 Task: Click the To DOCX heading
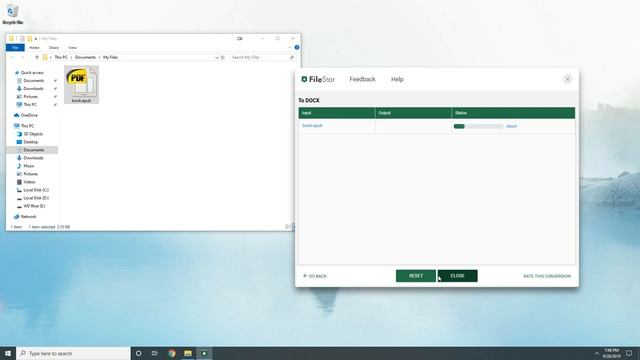pos(309,100)
